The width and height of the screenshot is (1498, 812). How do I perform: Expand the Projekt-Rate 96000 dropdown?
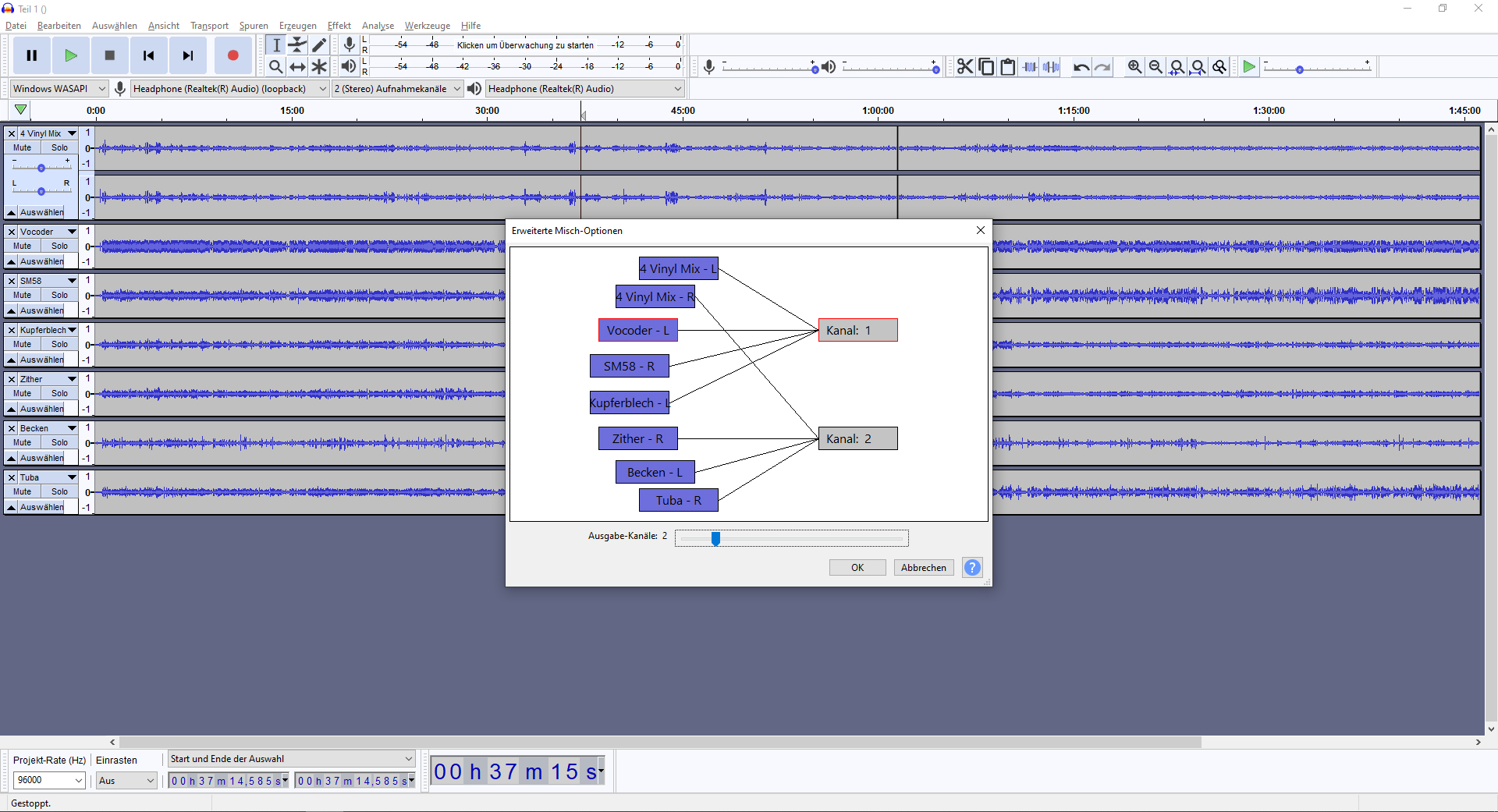coord(49,780)
